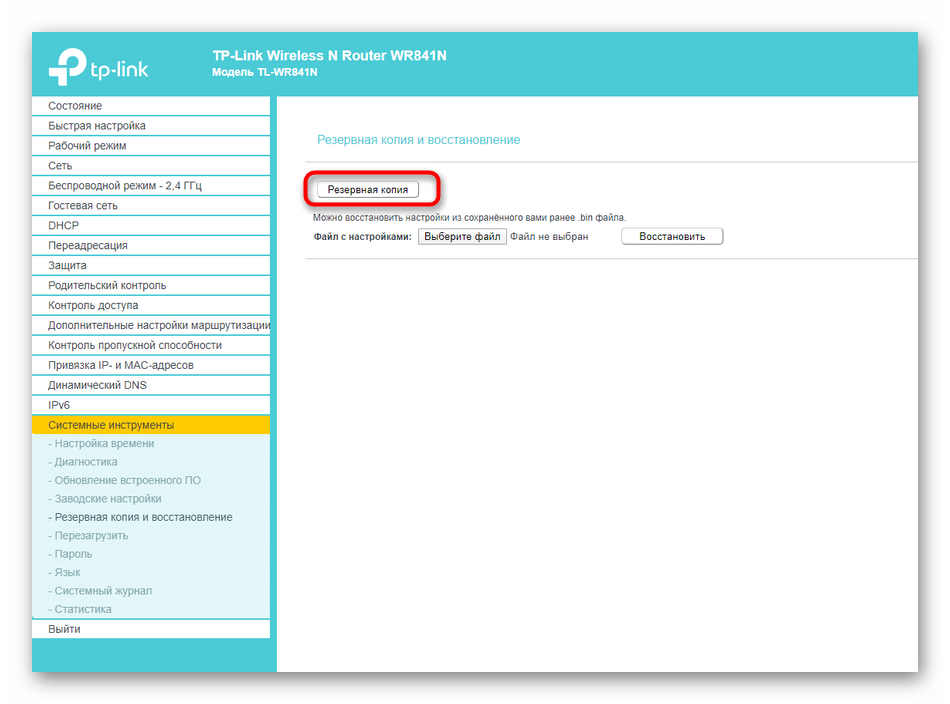Screen dimensions: 950x704
Task: Click the Восстановить restore button
Action: (671, 237)
